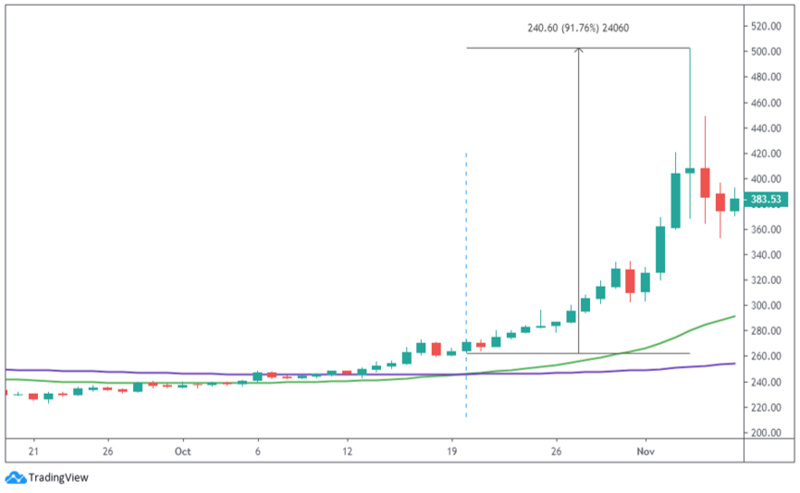Click the date label 26 before Nov

(x=556, y=451)
